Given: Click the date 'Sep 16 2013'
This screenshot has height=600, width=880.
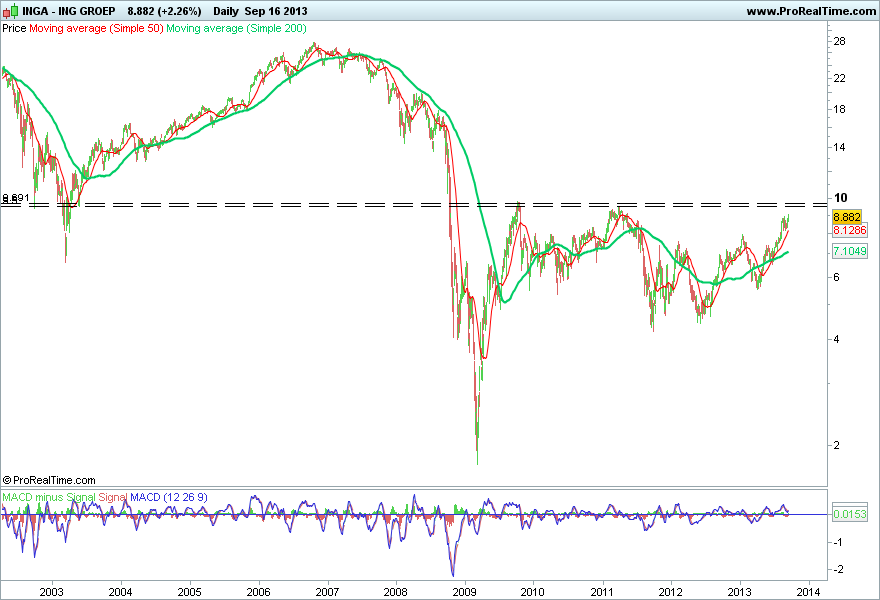Looking at the screenshot, I should [x=276, y=11].
